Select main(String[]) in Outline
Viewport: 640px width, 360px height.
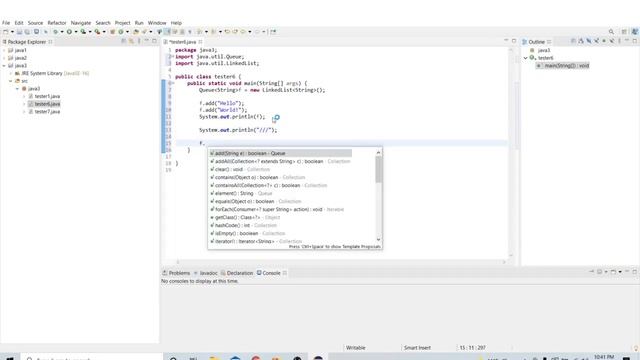[563, 65]
